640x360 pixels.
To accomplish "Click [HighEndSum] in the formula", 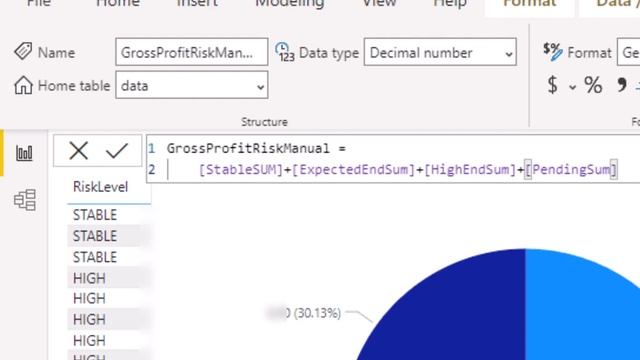I will tap(470, 169).
